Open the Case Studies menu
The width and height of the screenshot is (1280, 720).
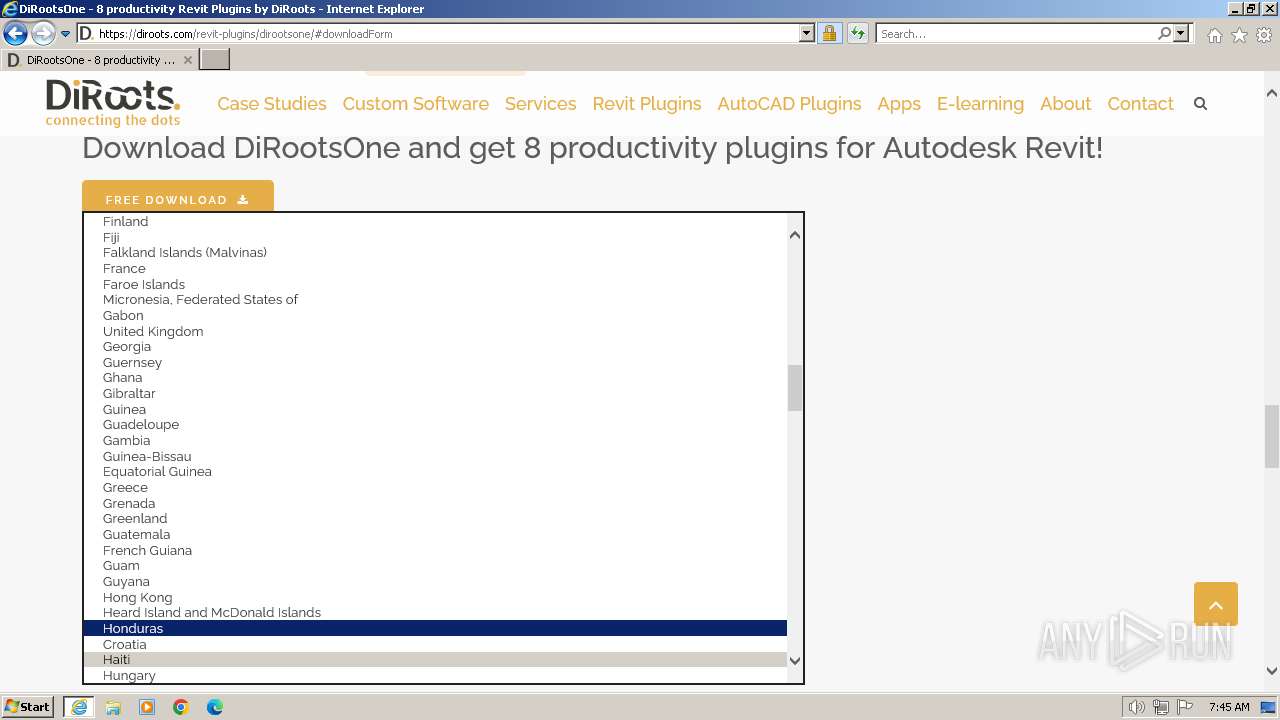[272, 104]
